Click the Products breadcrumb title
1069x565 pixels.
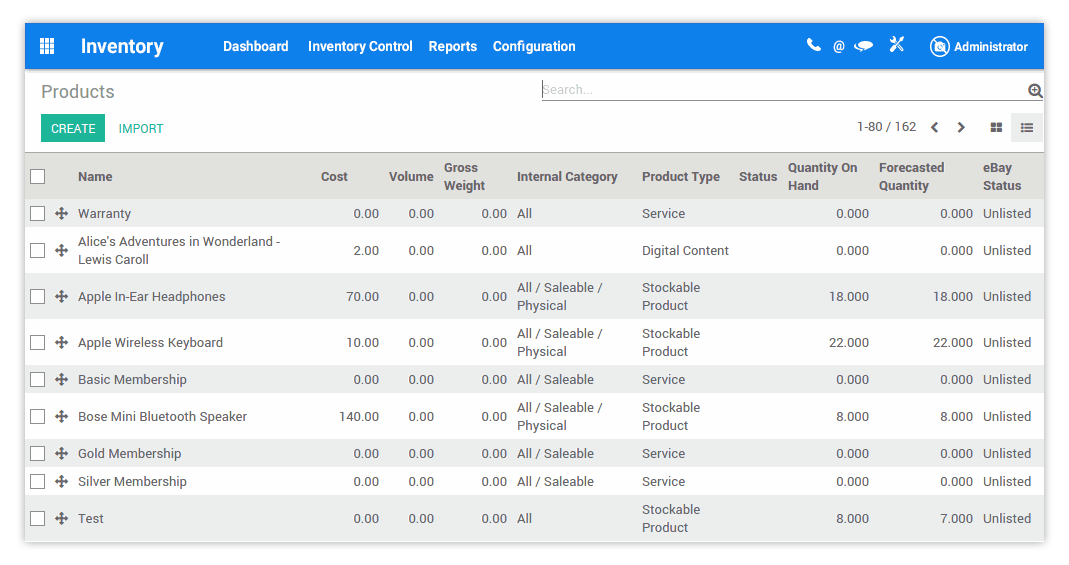(x=78, y=91)
